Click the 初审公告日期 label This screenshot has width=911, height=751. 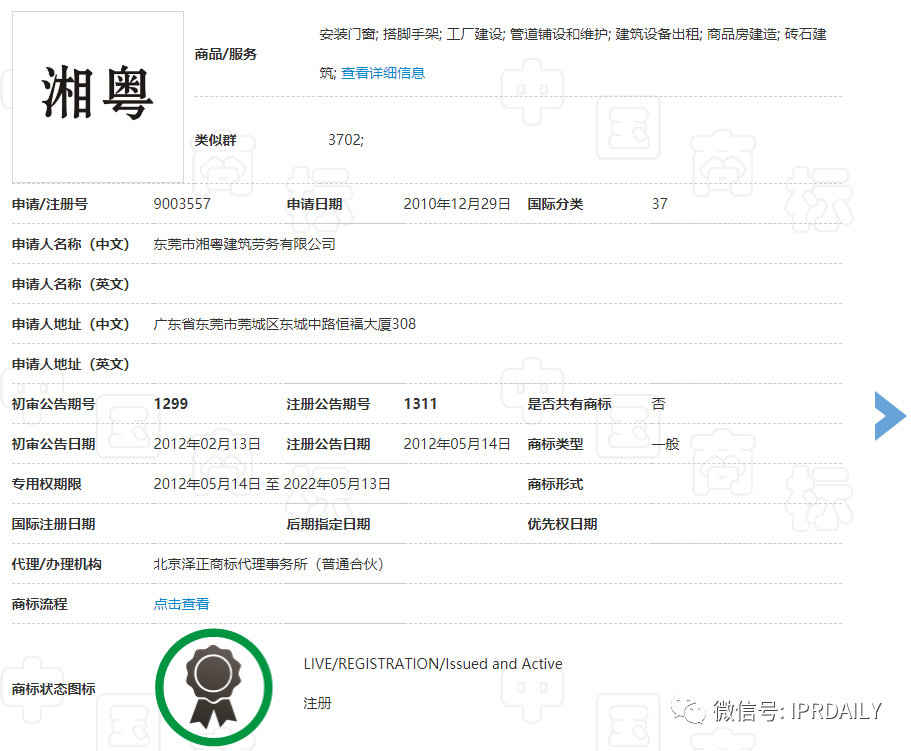(53, 444)
